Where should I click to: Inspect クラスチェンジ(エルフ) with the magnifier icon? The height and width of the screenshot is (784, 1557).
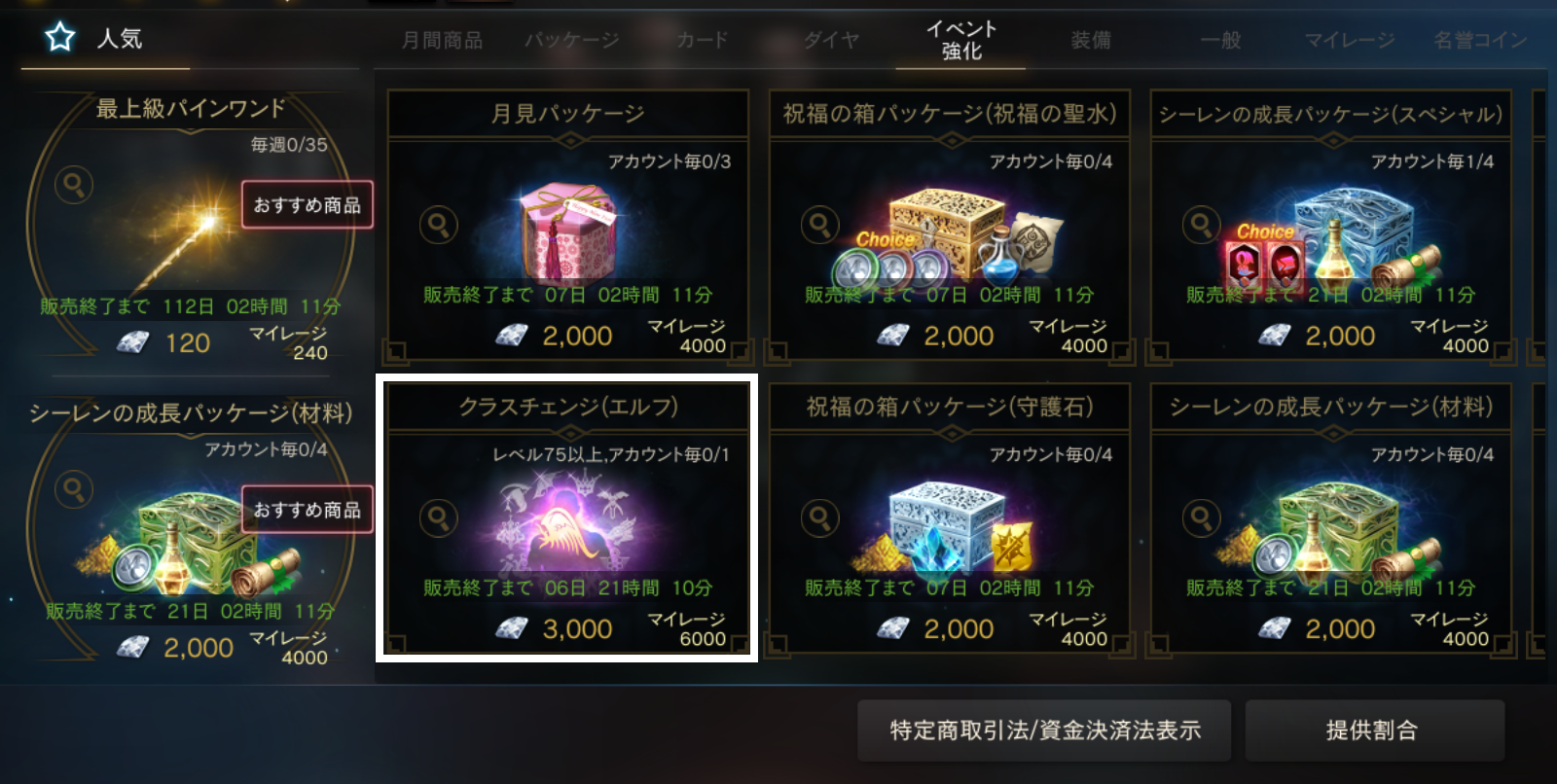point(439,517)
